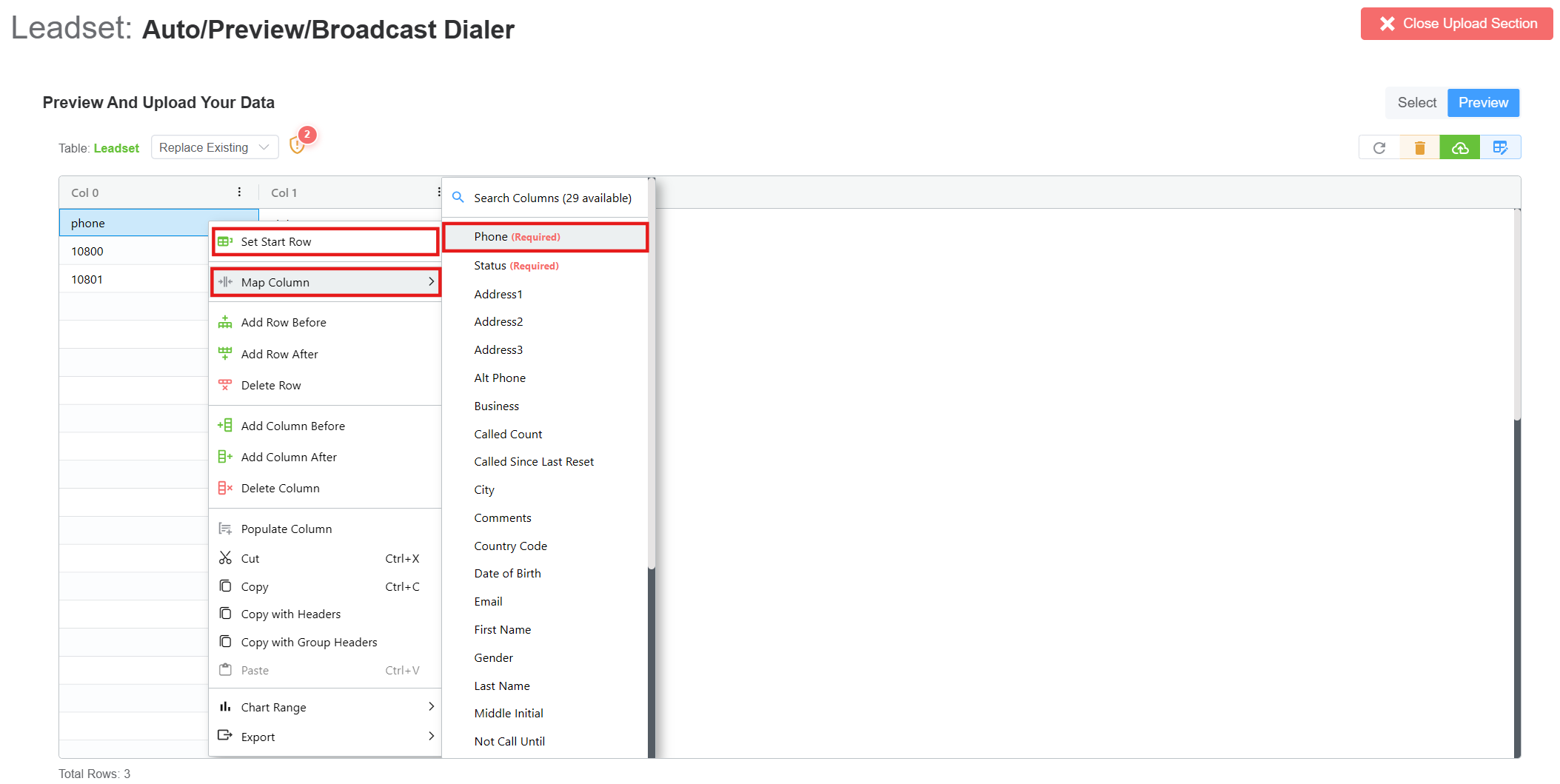
Task: Click the orange trash delete icon
Action: point(1419,148)
